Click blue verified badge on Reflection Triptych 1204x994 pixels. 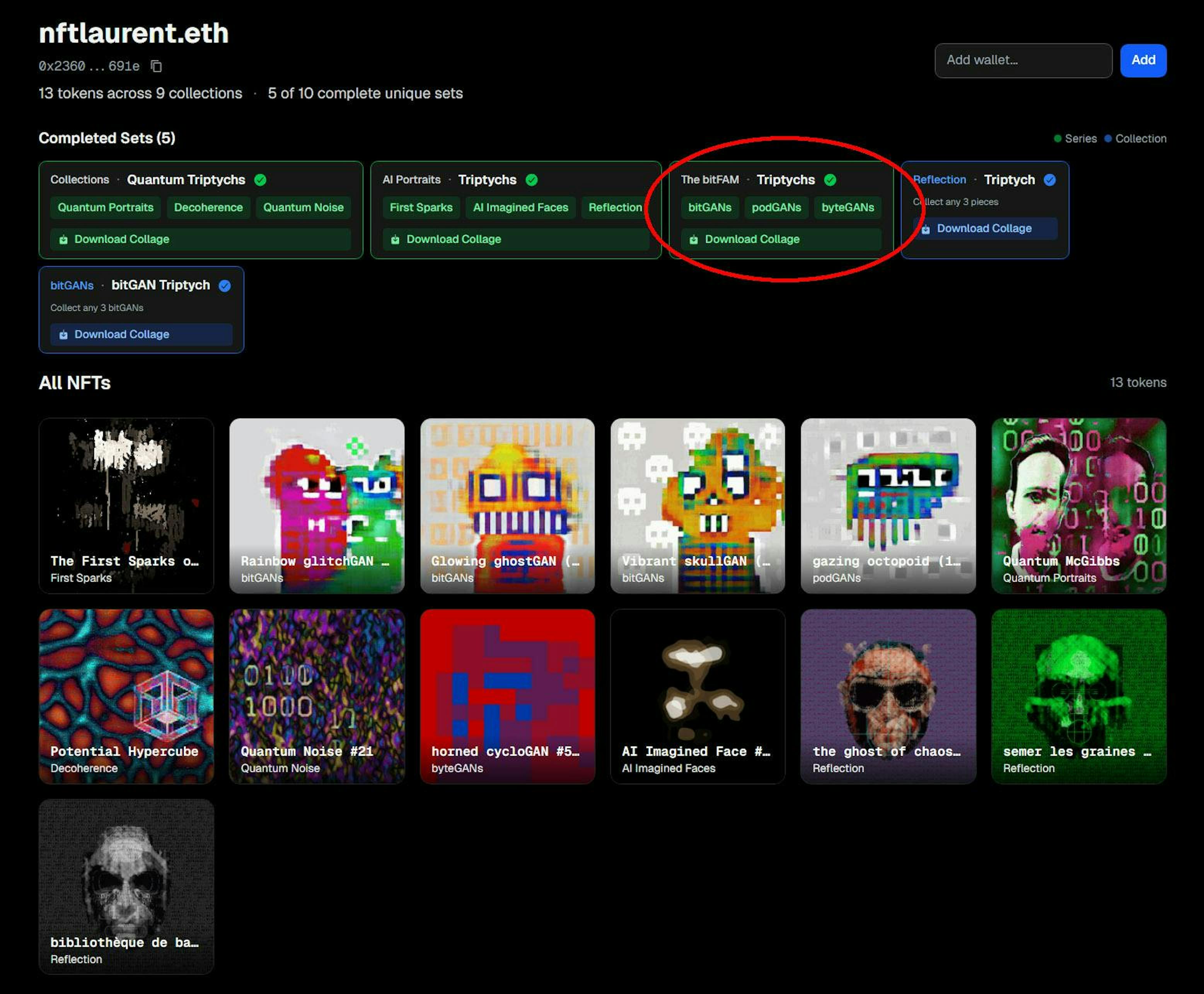coord(1049,180)
